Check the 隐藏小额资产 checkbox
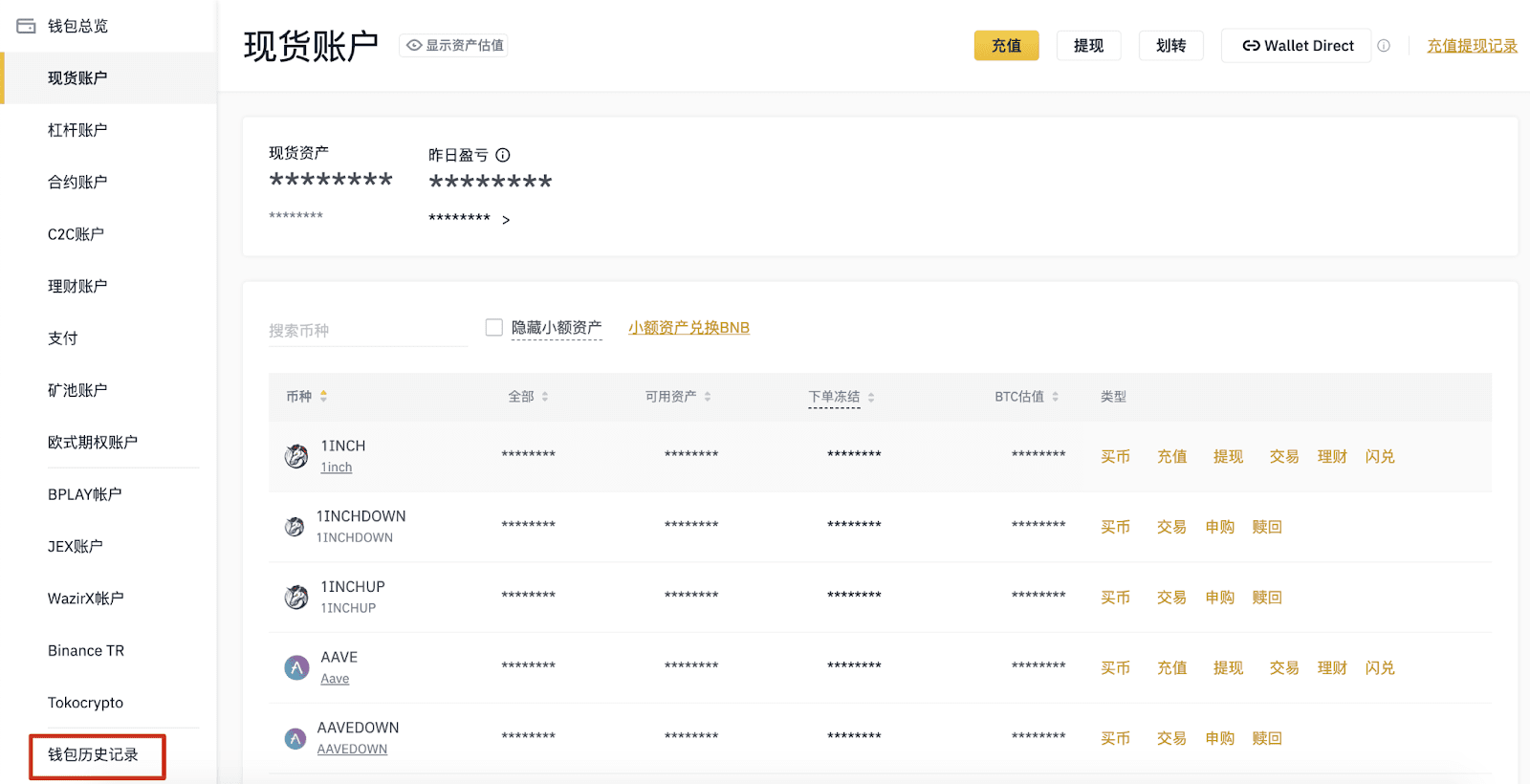The width and height of the screenshot is (1530, 784). [494, 328]
